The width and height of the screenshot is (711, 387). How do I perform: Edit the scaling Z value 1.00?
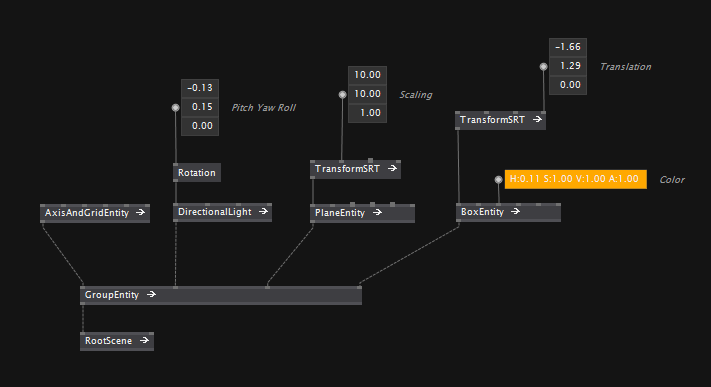point(367,113)
